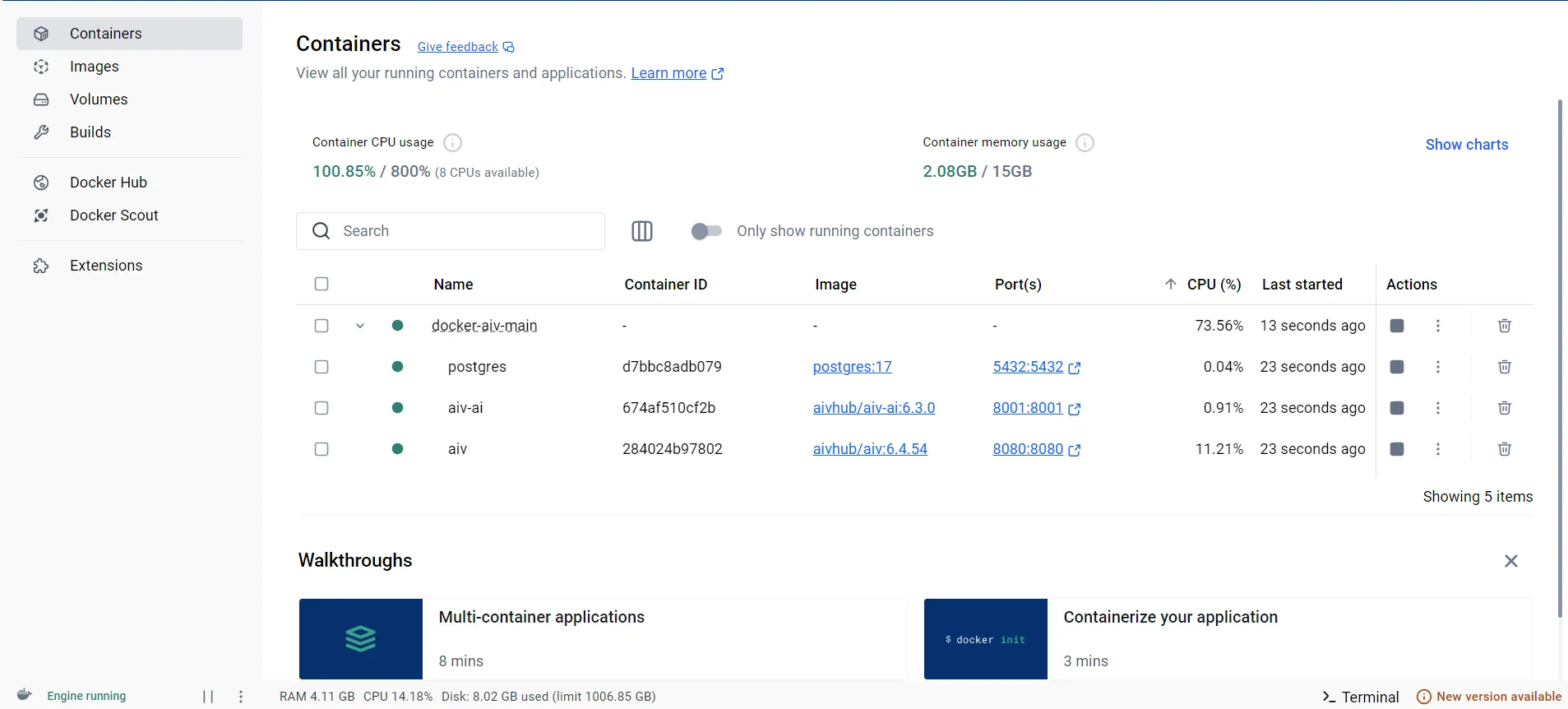1568x709 pixels.
Task: Open more actions for postgres
Action: 1438,367
